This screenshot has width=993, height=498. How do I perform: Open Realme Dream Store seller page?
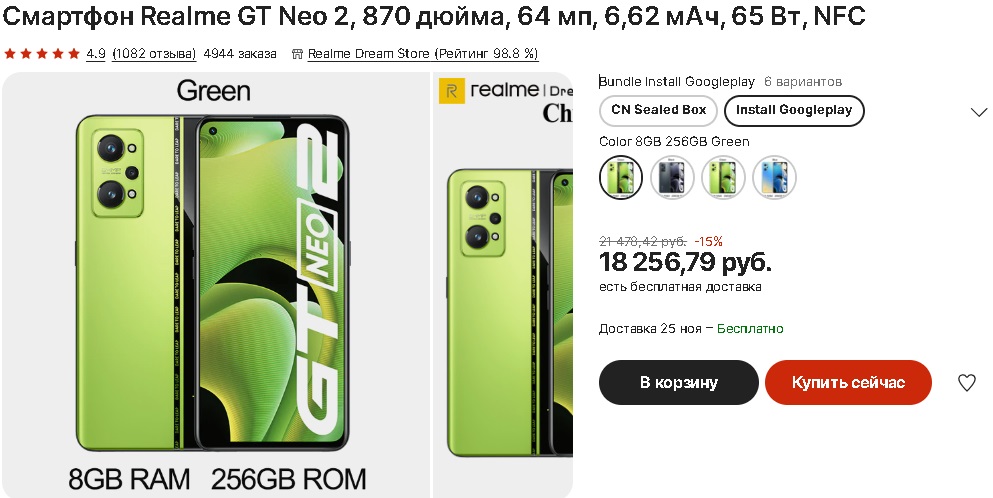click(x=423, y=53)
